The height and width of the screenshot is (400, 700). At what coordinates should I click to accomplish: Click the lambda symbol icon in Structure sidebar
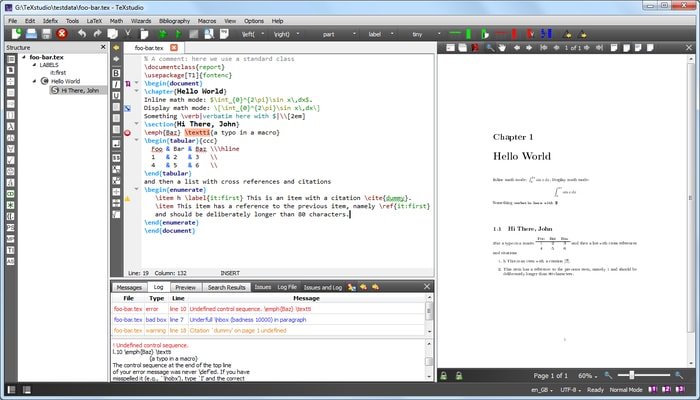pyautogui.click(x=11, y=126)
